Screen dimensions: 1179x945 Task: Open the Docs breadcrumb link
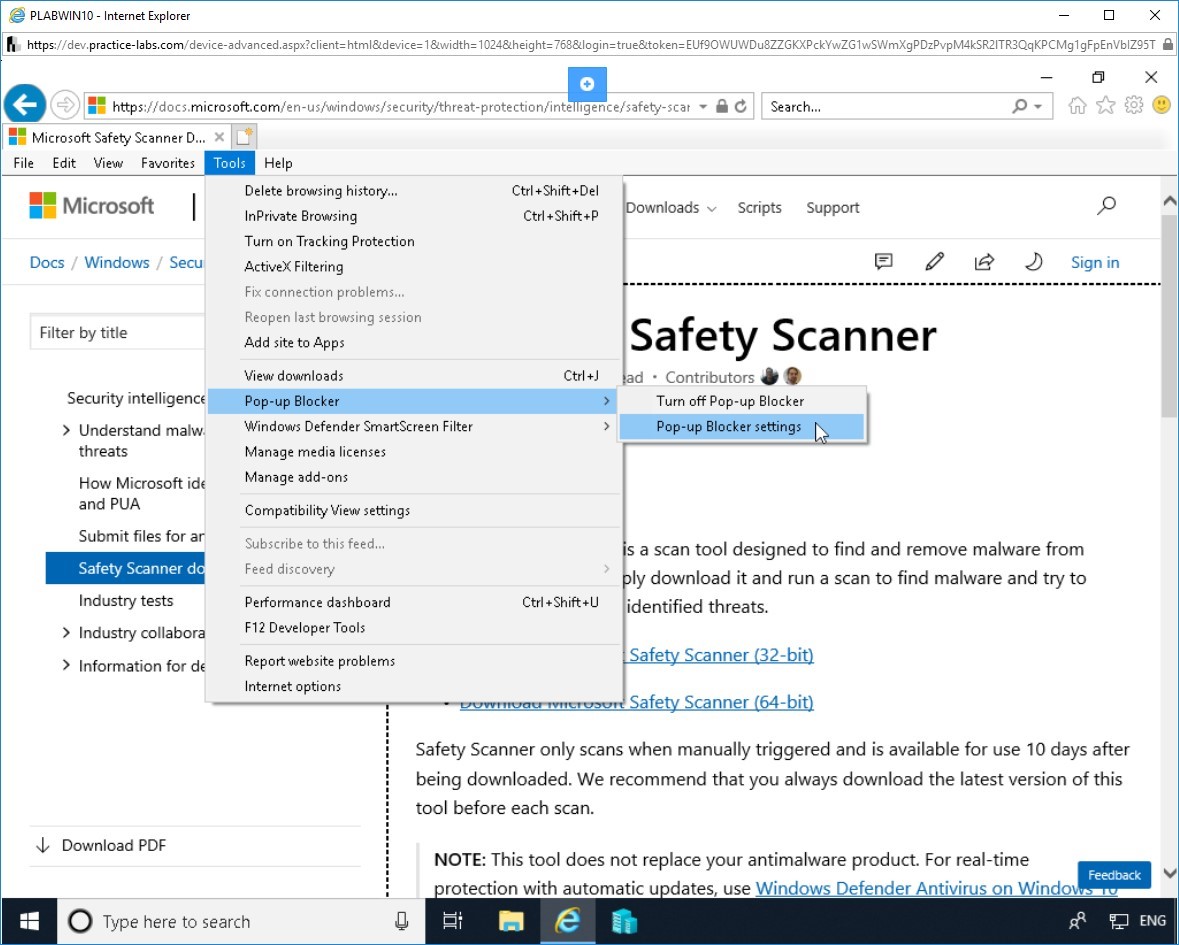click(47, 262)
